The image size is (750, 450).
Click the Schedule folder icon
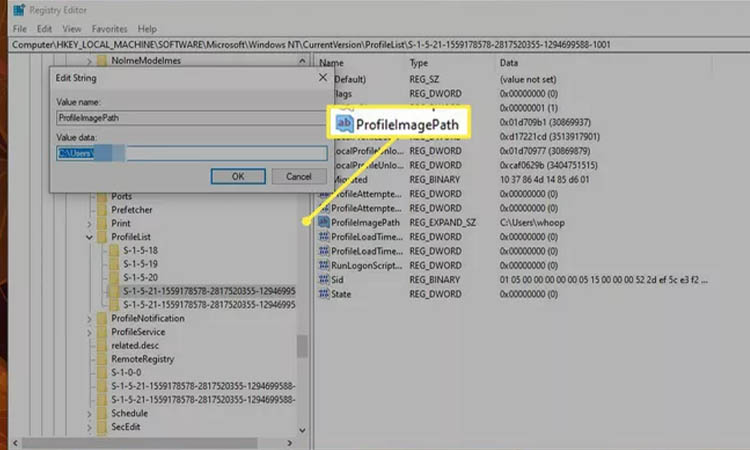pos(102,413)
